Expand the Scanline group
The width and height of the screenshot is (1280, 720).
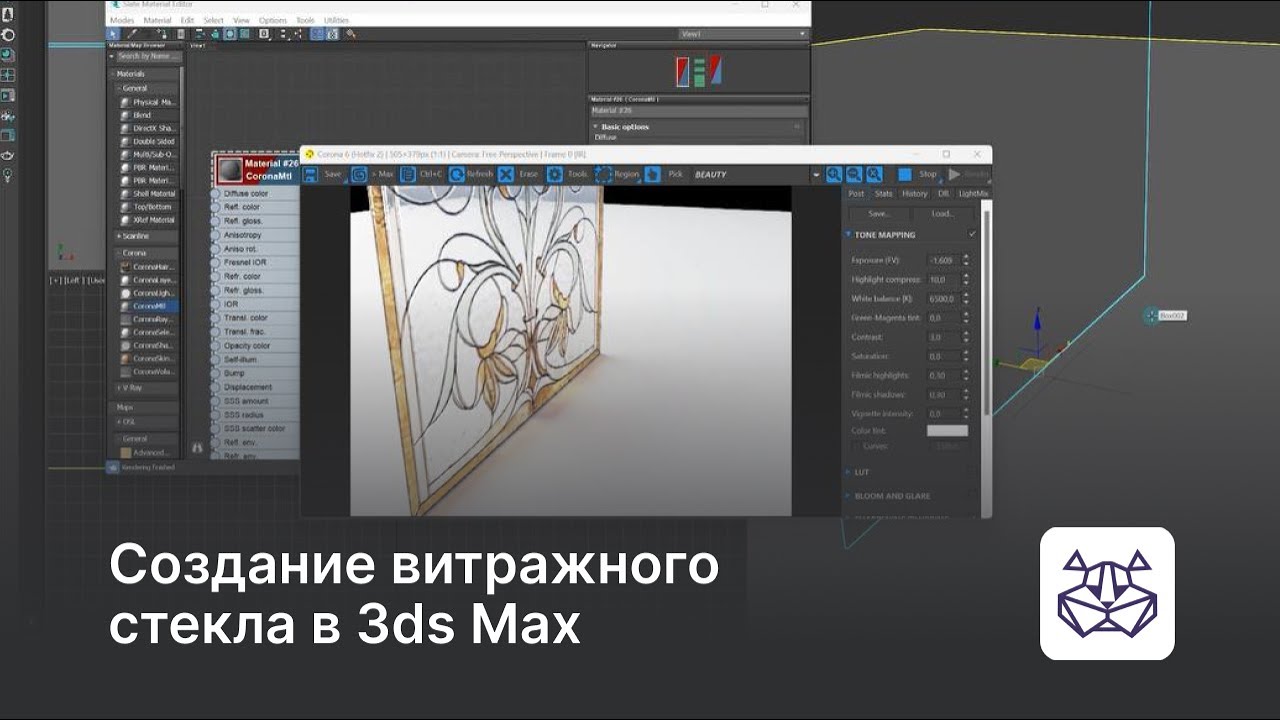point(118,236)
